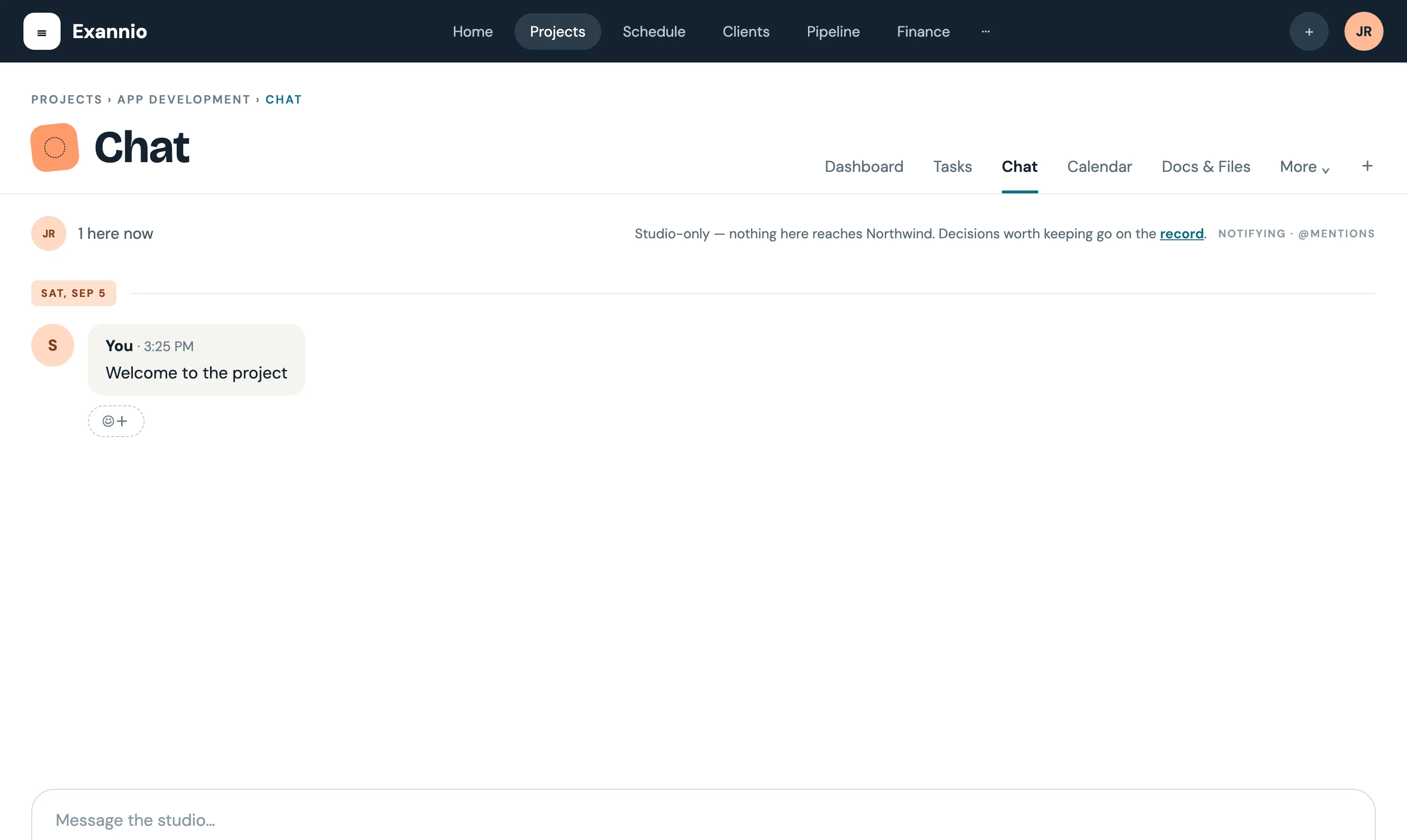Click the Sat, Sep 5 date label
Viewport: 1407px width, 840px height.
coord(74,293)
